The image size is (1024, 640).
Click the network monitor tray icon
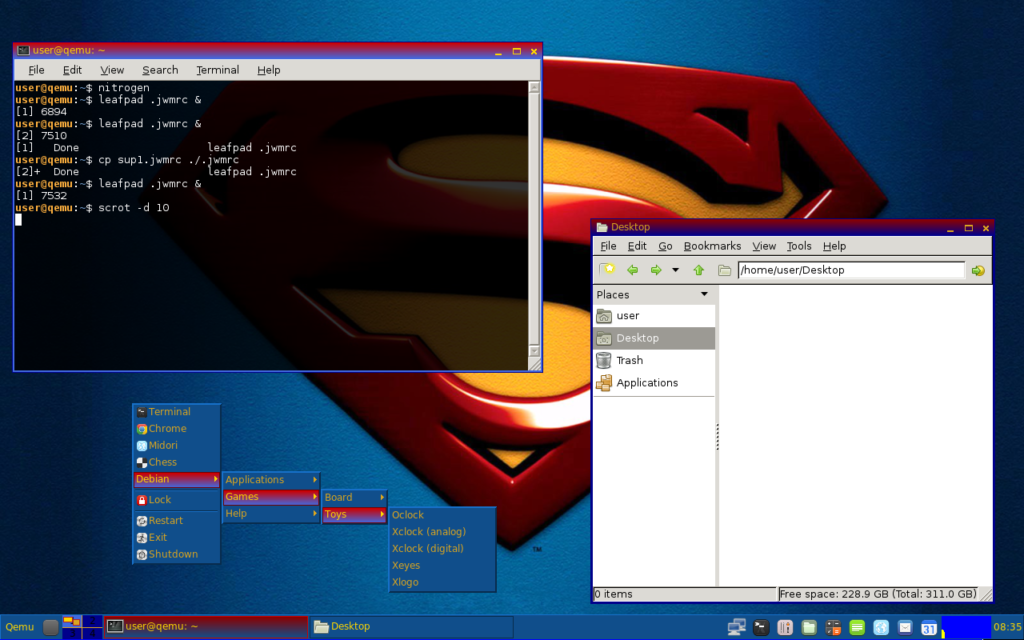click(736, 627)
